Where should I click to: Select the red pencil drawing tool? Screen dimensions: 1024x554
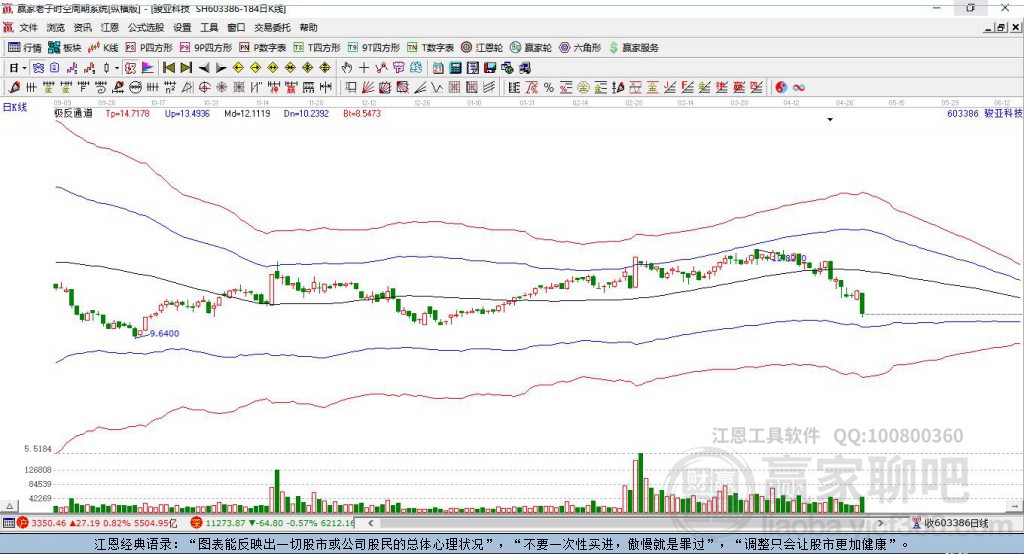pyautogui.click(x=14, y=88)
